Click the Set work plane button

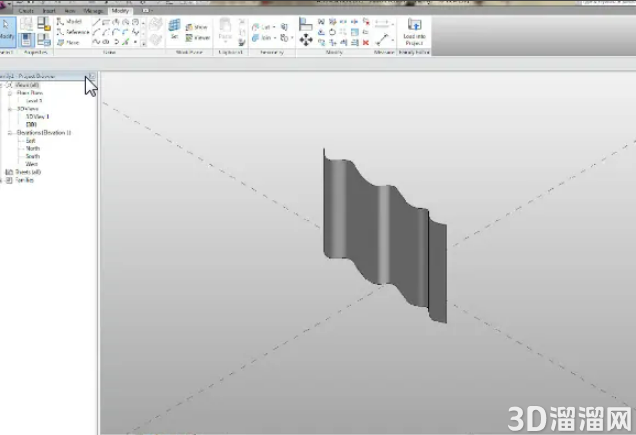174,28
